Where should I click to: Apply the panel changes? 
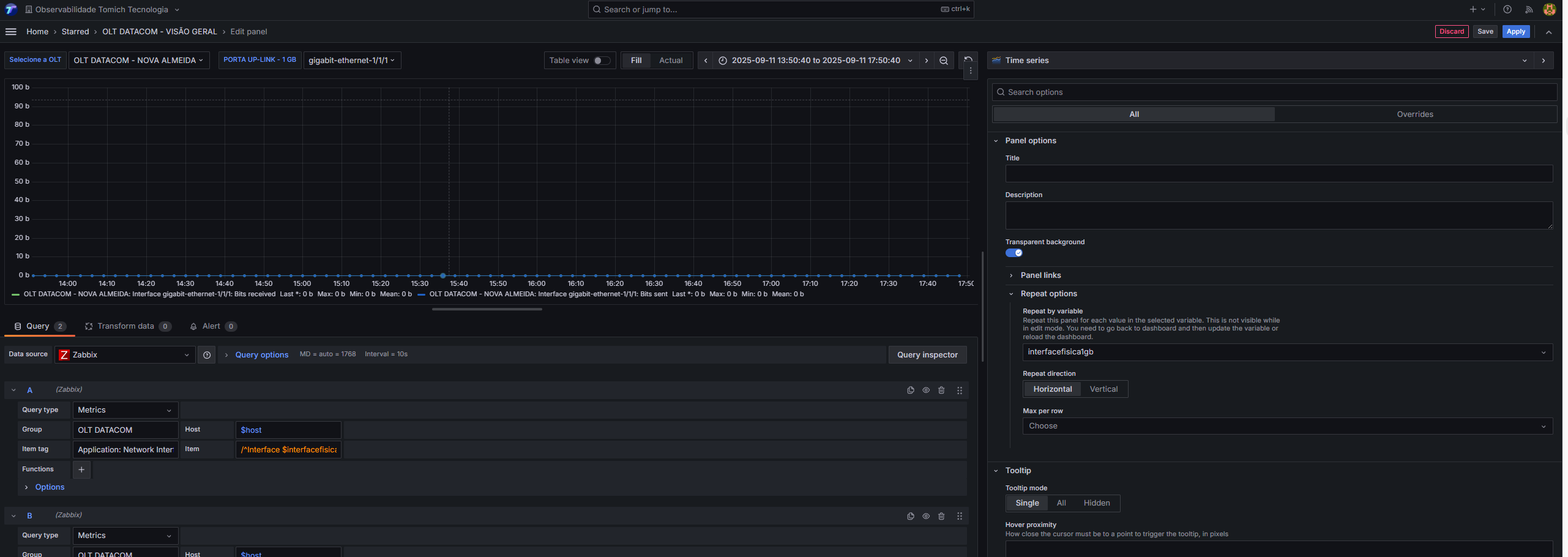(1516, 32)
